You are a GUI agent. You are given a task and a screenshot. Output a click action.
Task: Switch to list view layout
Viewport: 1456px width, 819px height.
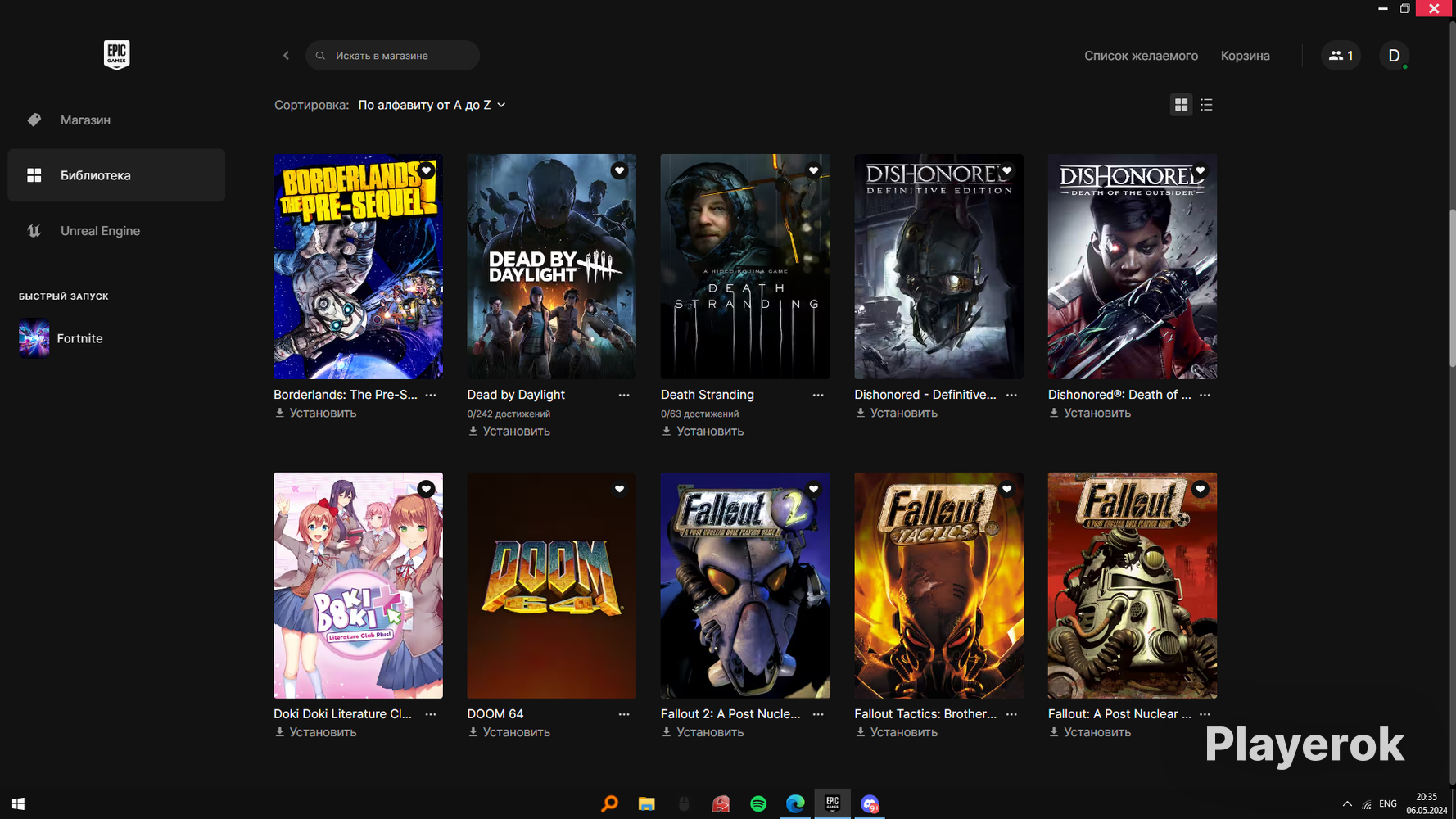(x=1206, y=105)
